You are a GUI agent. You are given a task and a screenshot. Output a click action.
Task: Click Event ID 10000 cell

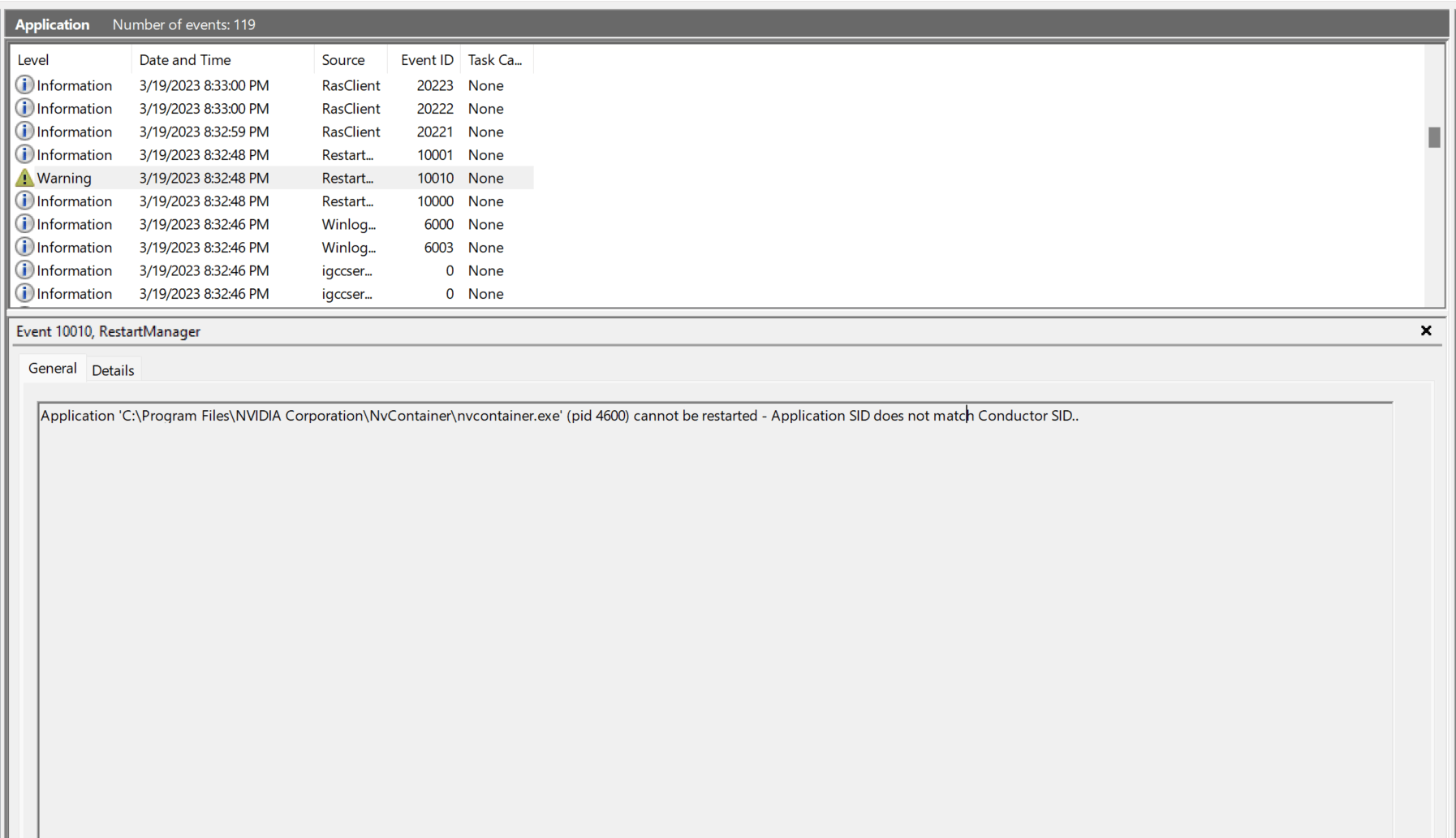[x=435, y=201]
